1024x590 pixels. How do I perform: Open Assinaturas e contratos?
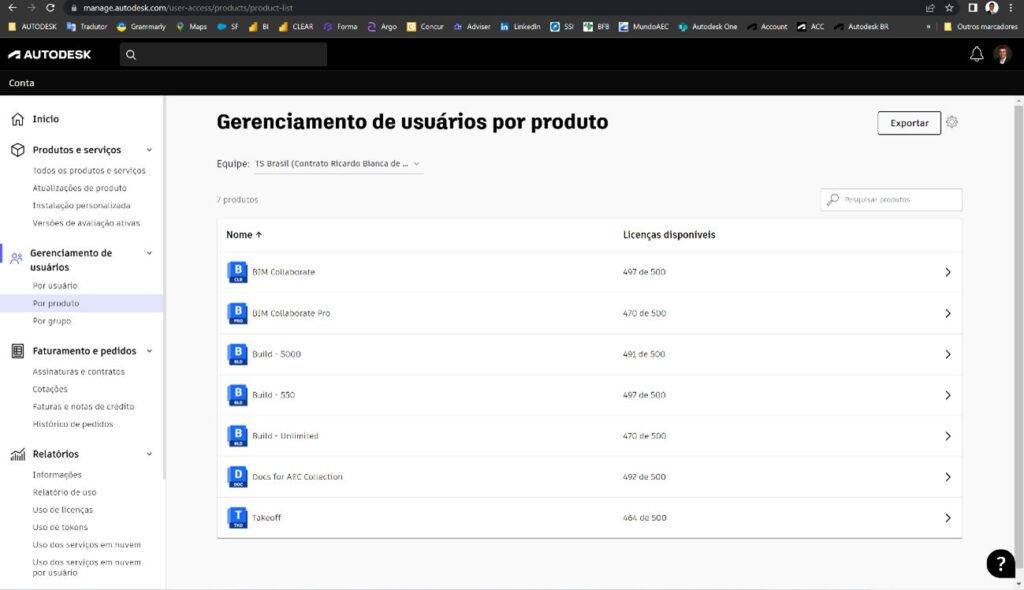pyautogui.click(x=78, y=372)
